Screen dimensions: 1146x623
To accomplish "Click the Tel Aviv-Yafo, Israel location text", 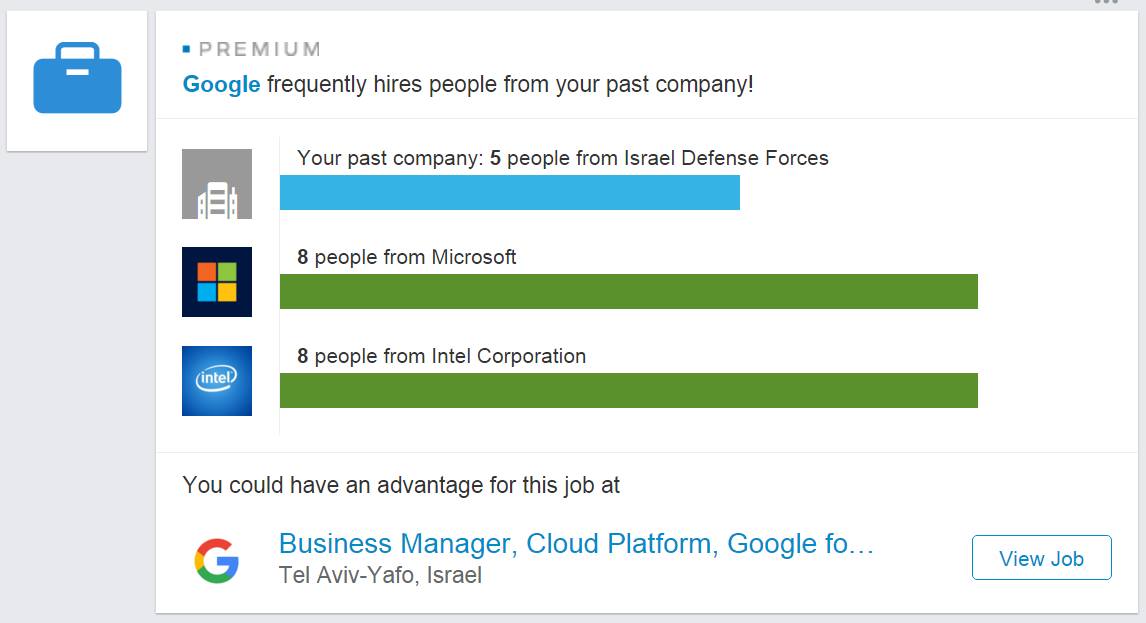I will coord(380,576).
